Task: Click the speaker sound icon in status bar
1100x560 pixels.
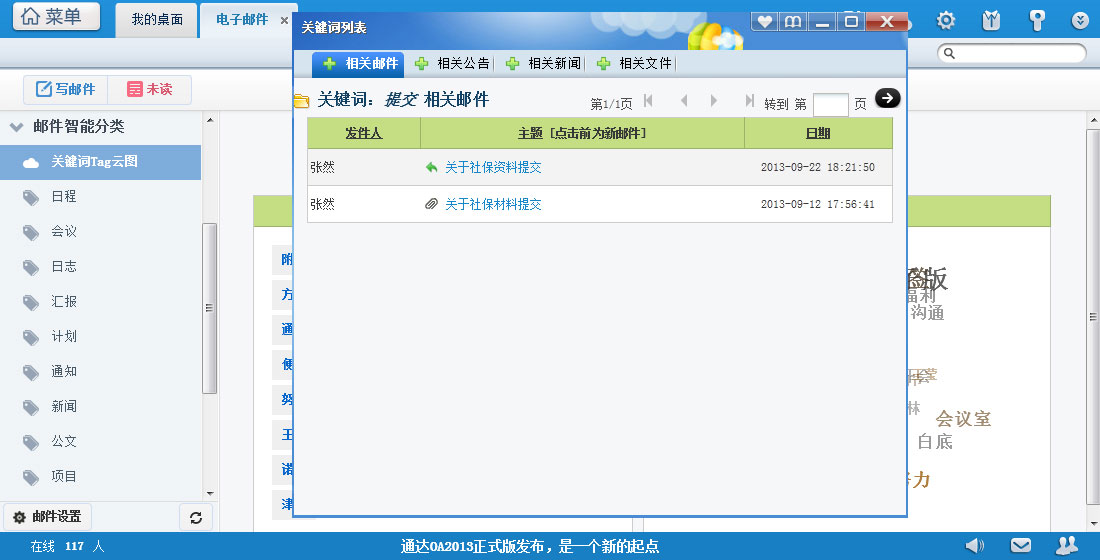Action: tap(974, 545)
